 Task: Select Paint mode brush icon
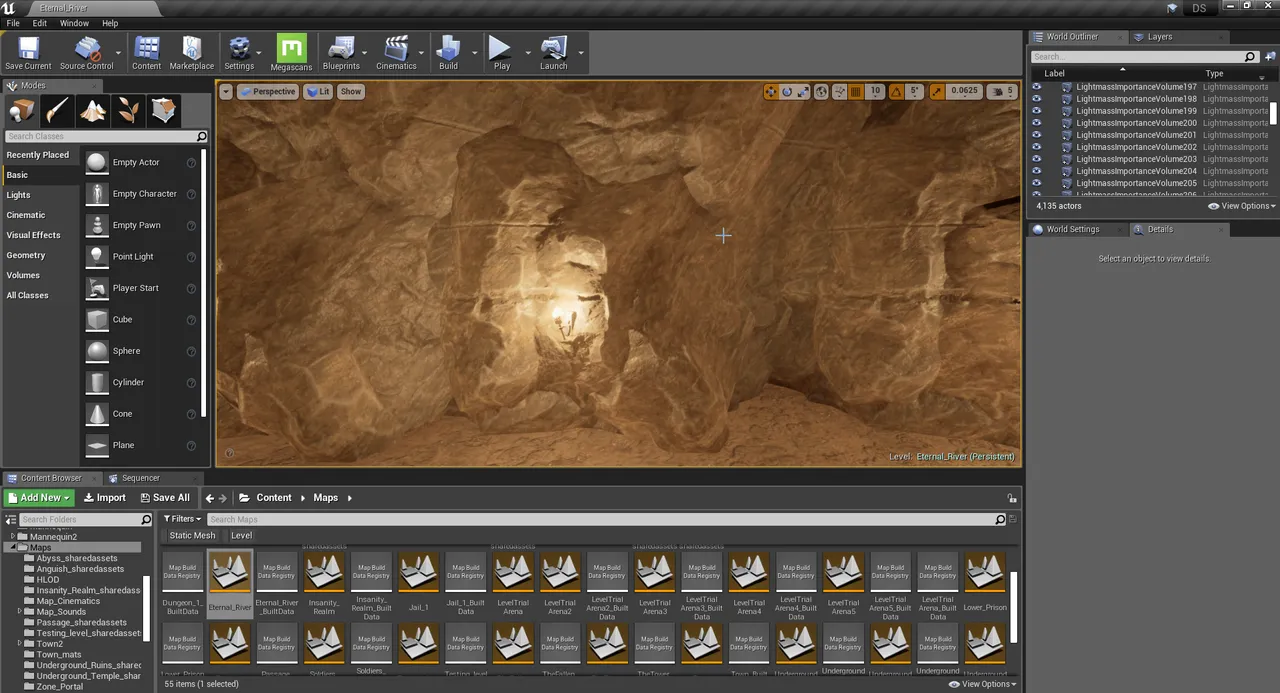pos(57,110)
